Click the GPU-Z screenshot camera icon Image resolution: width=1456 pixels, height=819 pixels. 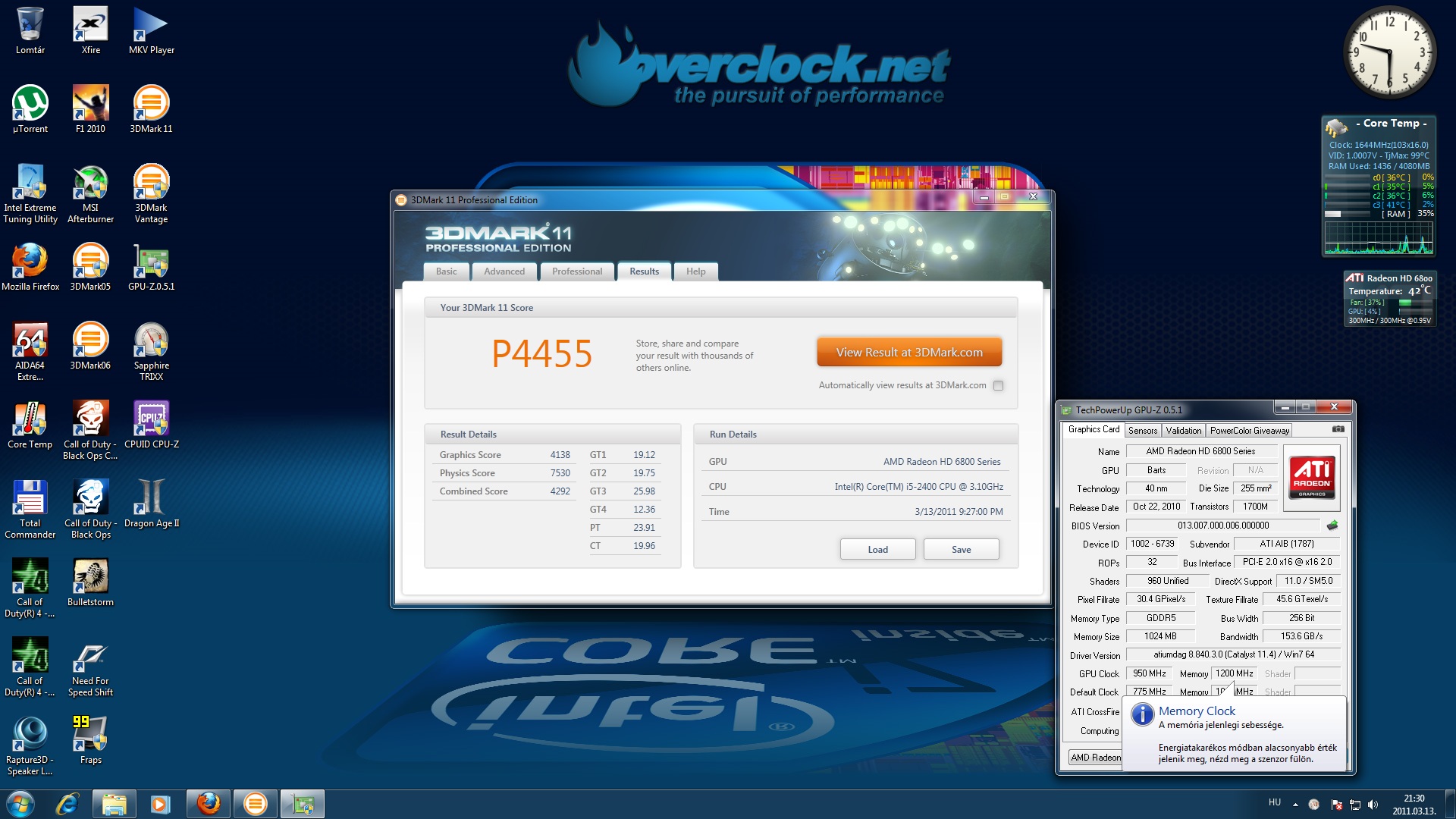coord(1338,429)
